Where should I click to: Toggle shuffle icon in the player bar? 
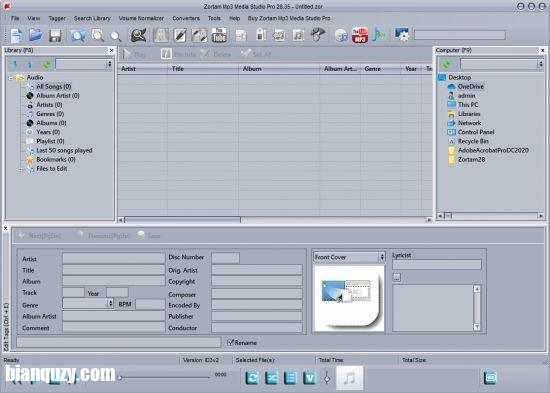(271, 378)
